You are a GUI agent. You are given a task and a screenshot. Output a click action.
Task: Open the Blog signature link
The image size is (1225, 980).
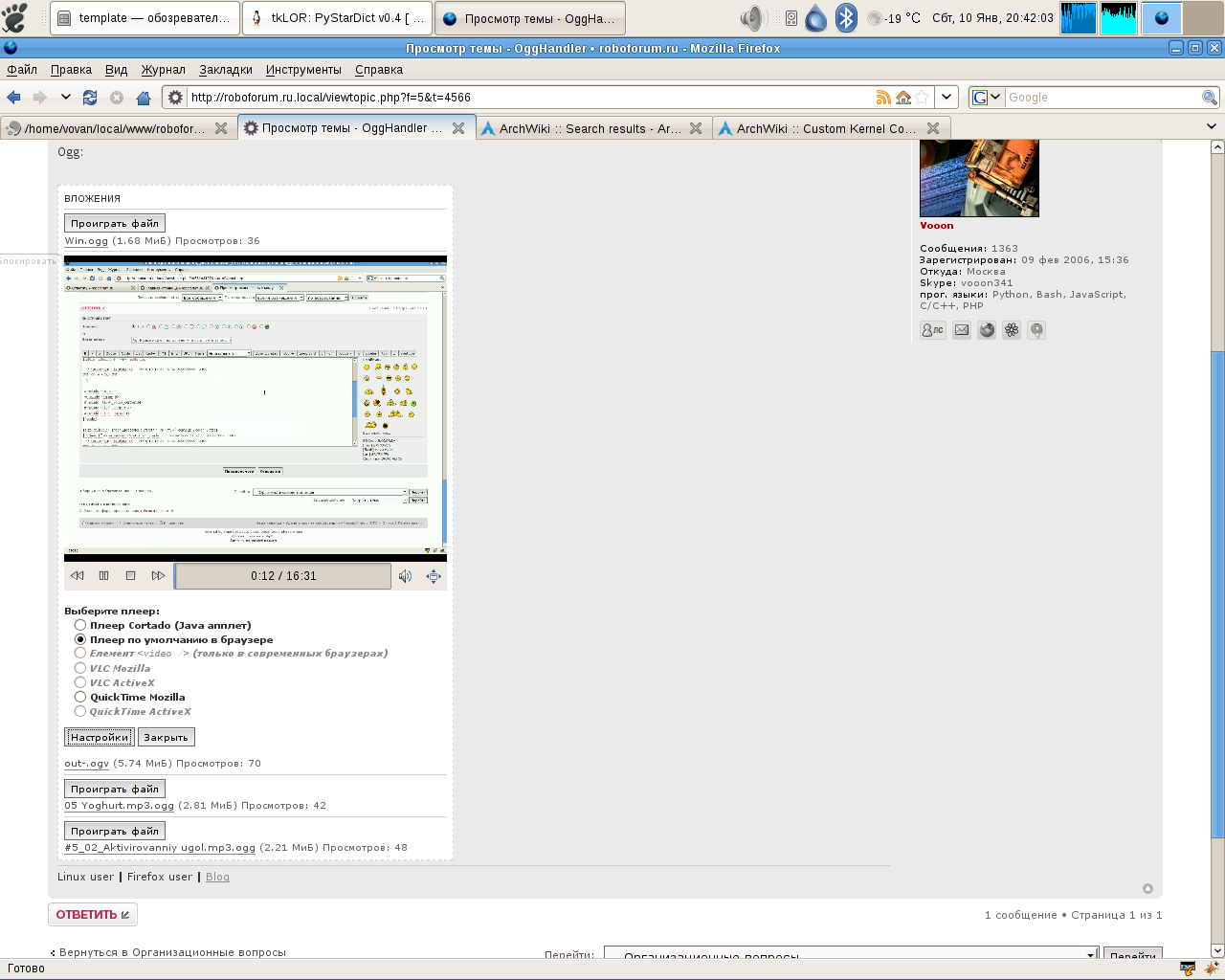click(217, 877)
